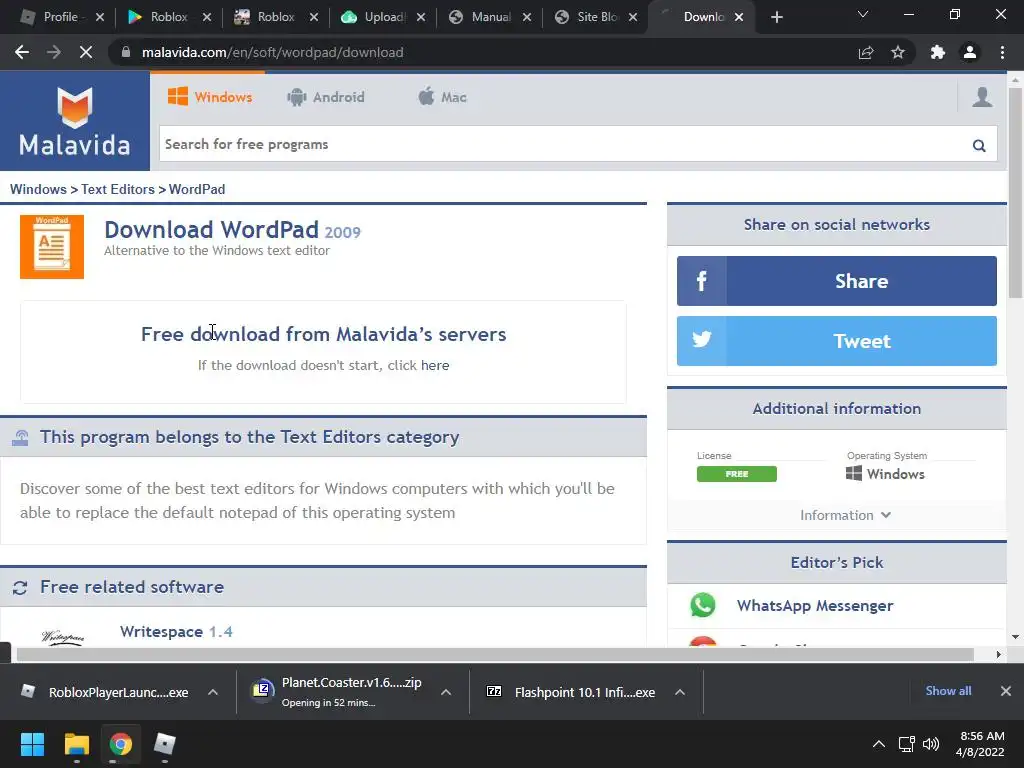Viewport: 1024px width, 768px height.
Task: Open WhatsApp Messenger editor's pick
Action: tap(814, 605)
